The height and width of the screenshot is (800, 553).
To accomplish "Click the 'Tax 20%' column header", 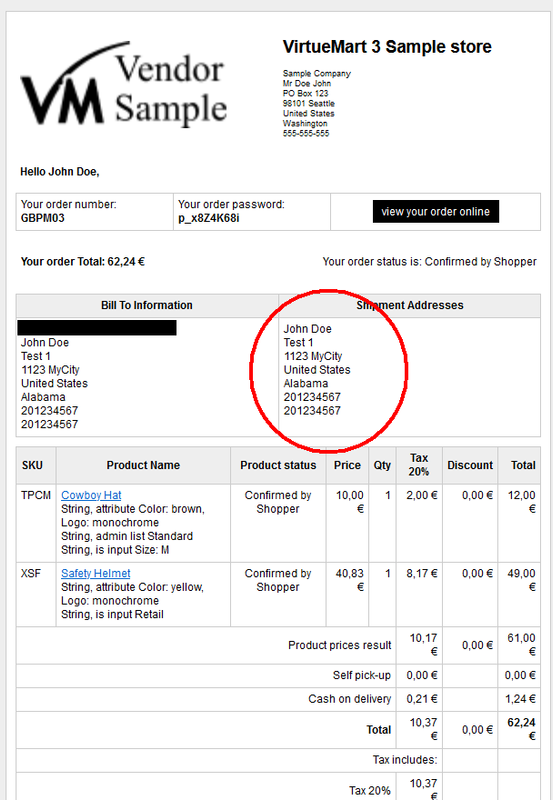I will 419,465.
